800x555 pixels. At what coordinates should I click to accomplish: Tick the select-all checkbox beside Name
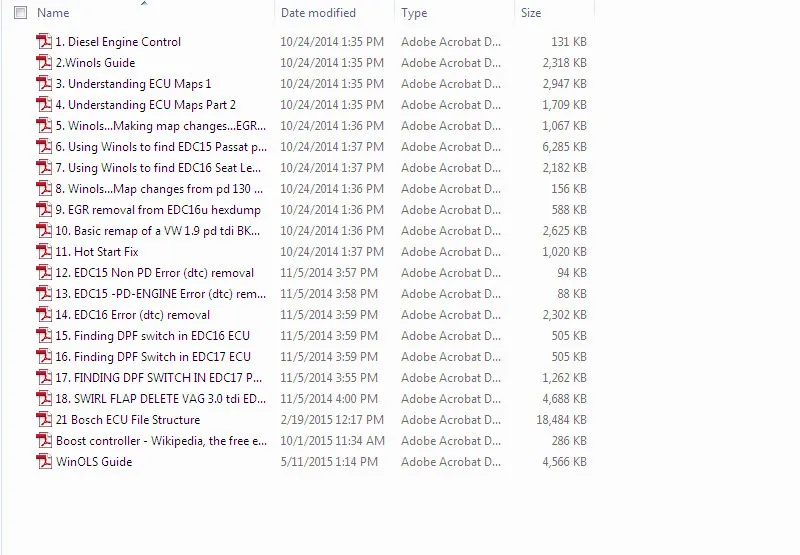[20, 13]
